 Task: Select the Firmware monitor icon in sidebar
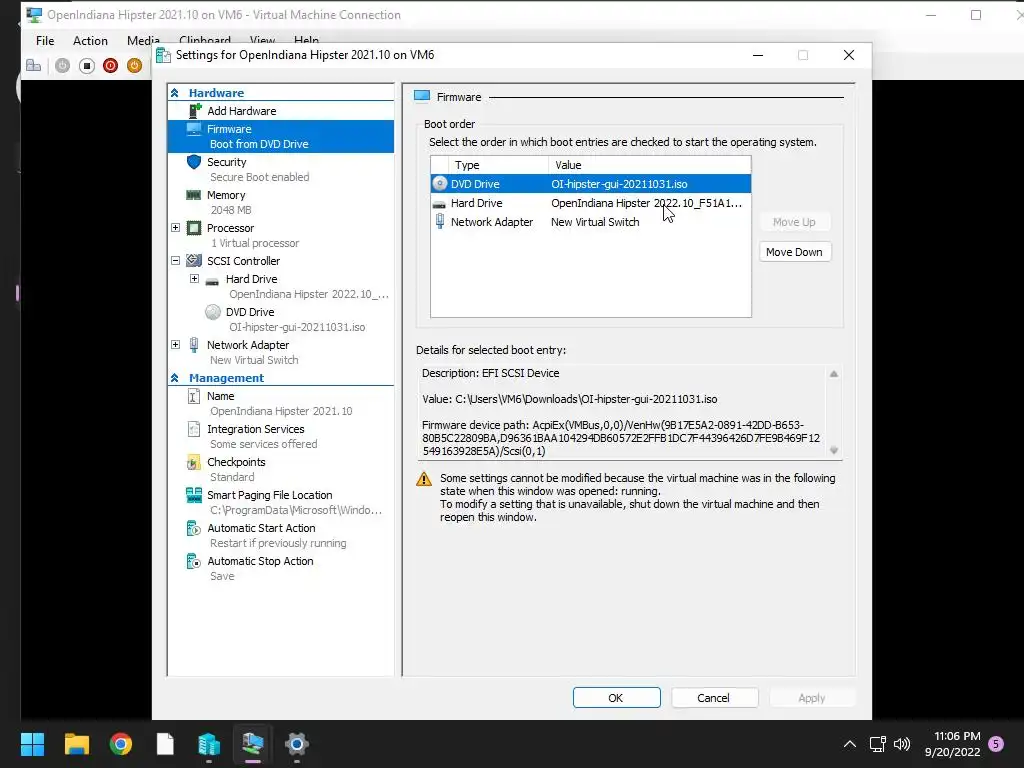194,129
